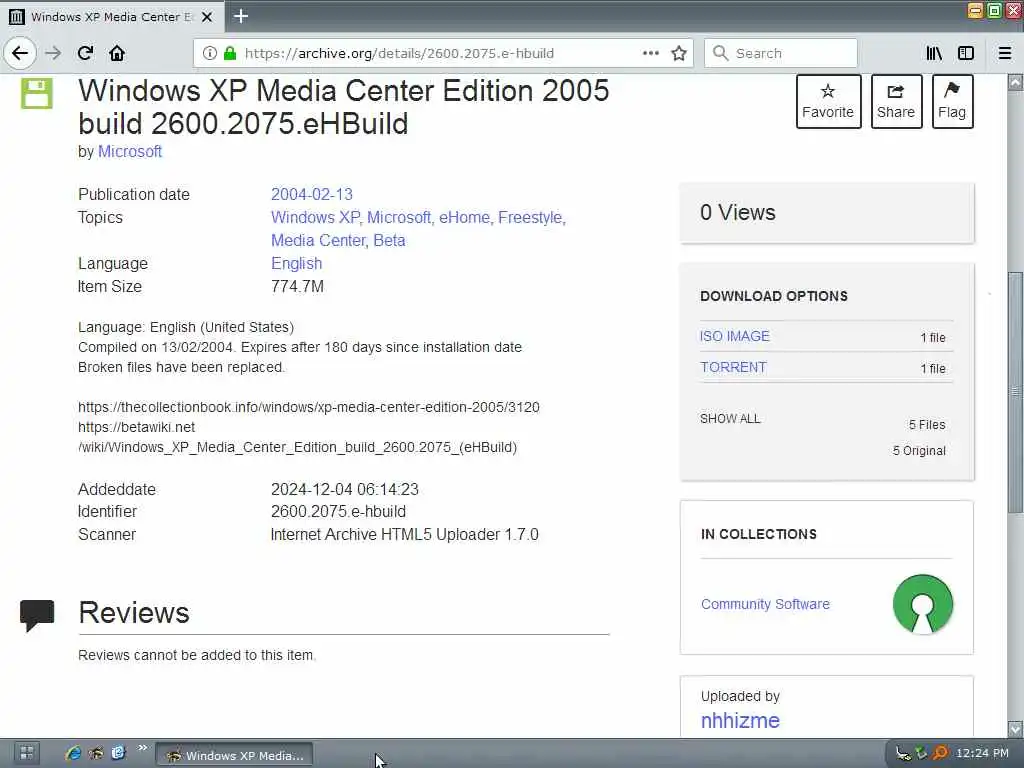1024x768 pixels.
Task: Bookmark this page with the star icon
Action: [x=679, y=53]
